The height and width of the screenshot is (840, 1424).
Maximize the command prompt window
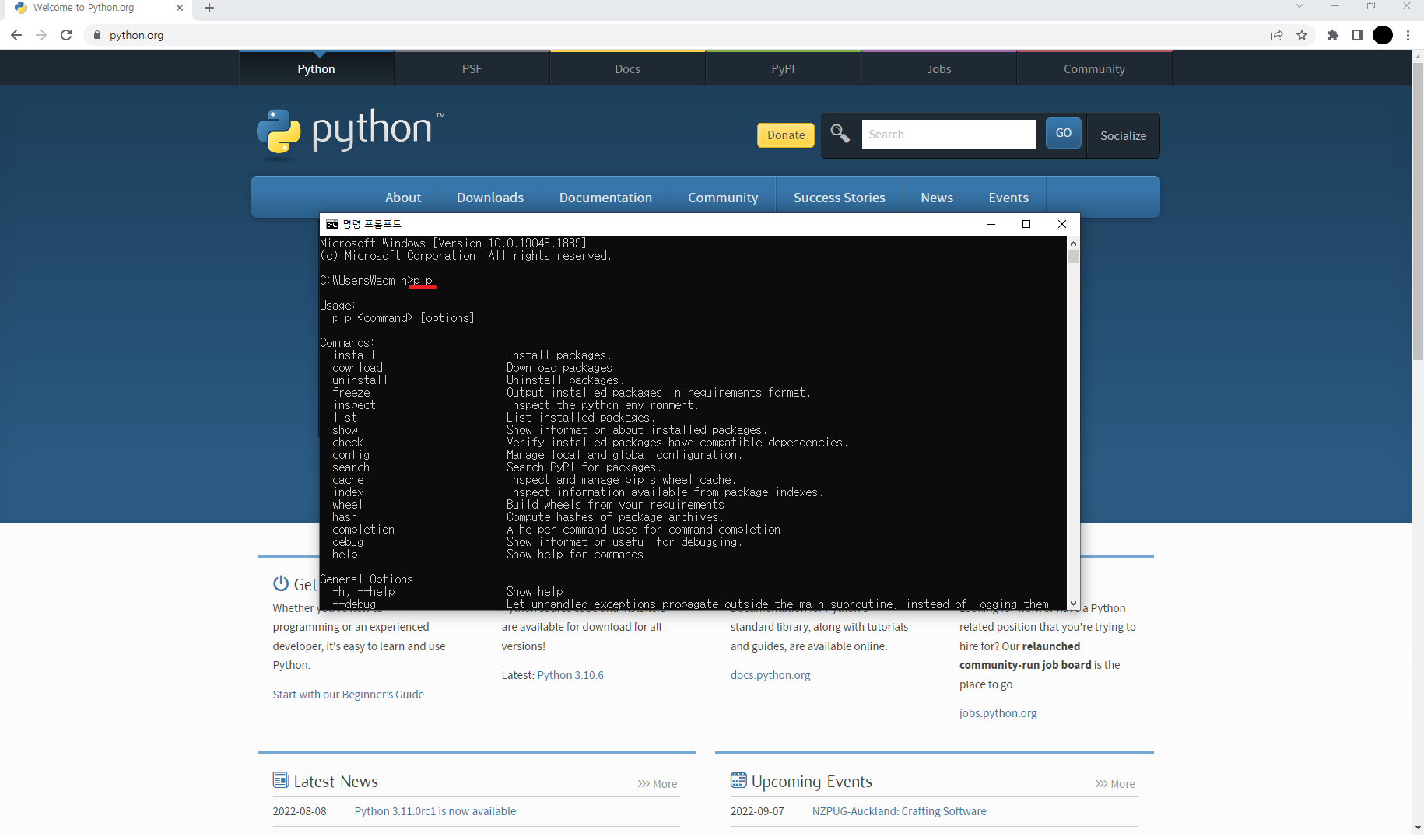pyautogui.click(x=1026, y=224)
